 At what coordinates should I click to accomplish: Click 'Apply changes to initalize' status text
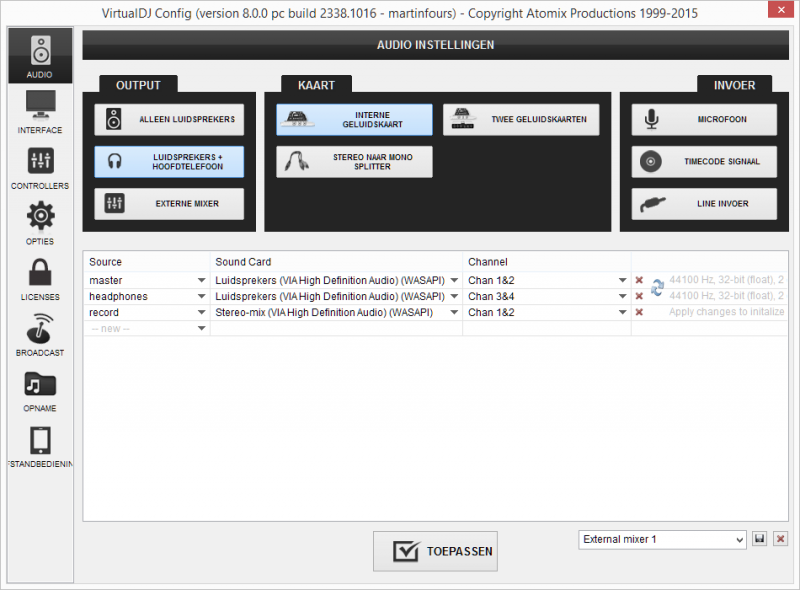click(x=727, y=312)
